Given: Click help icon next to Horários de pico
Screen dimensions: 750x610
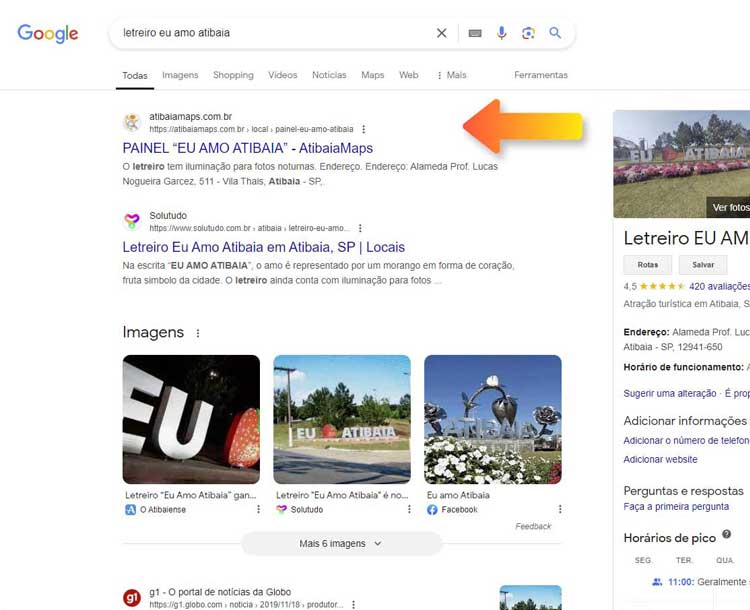Looking at the screenshot, I should point(726,534).
